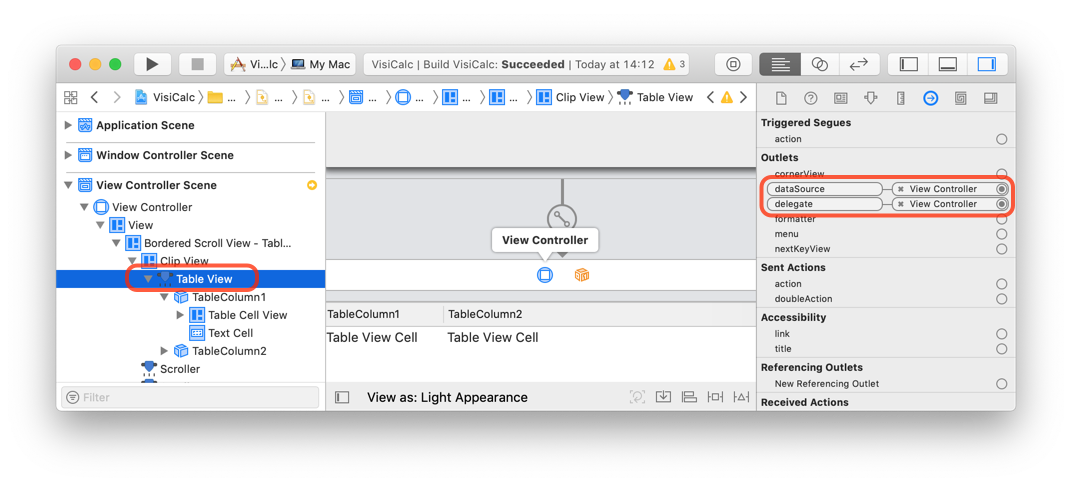Show the Quick Help inspector
Screen dimensions: 1072x478
click(x=811, y=98)
